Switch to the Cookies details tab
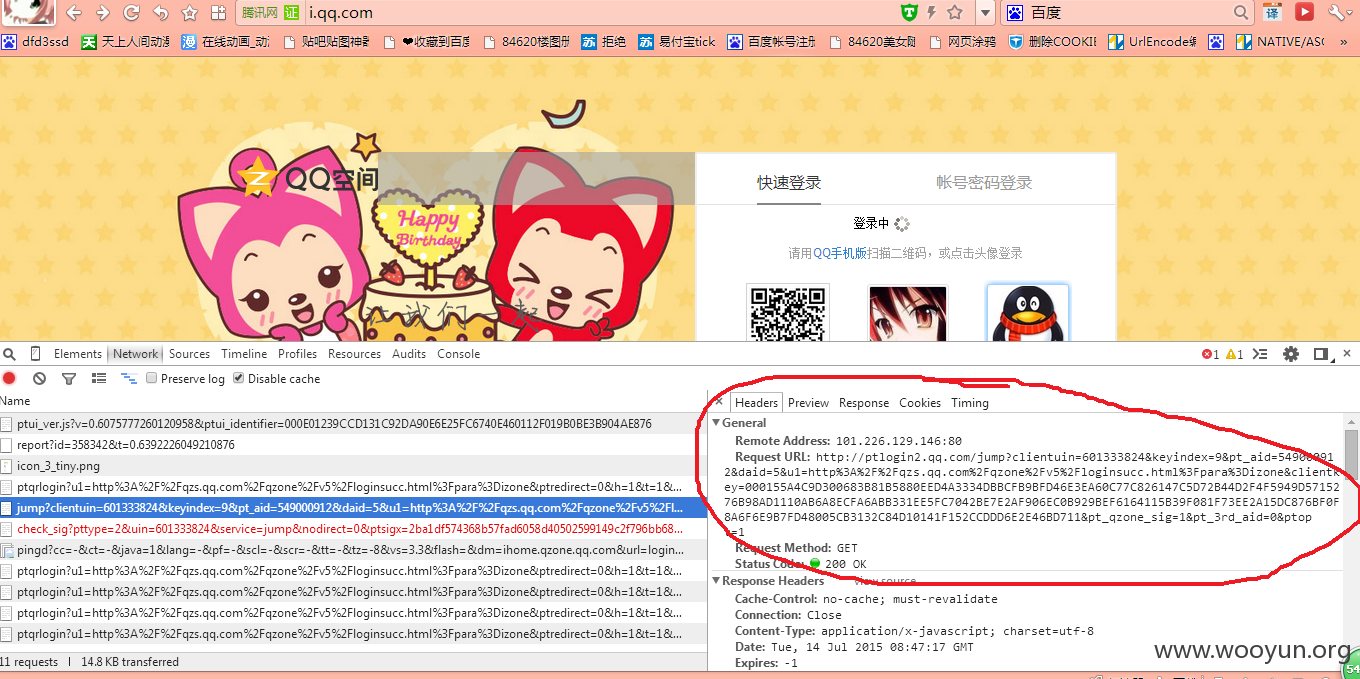The width and height of the screenshot is (1360, 679). 920,403
